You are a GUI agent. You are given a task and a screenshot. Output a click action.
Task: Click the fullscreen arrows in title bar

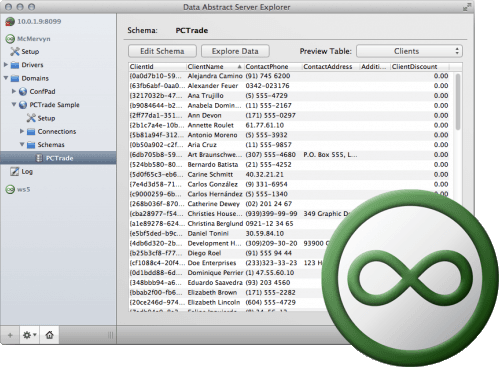(x=467, y=7)
